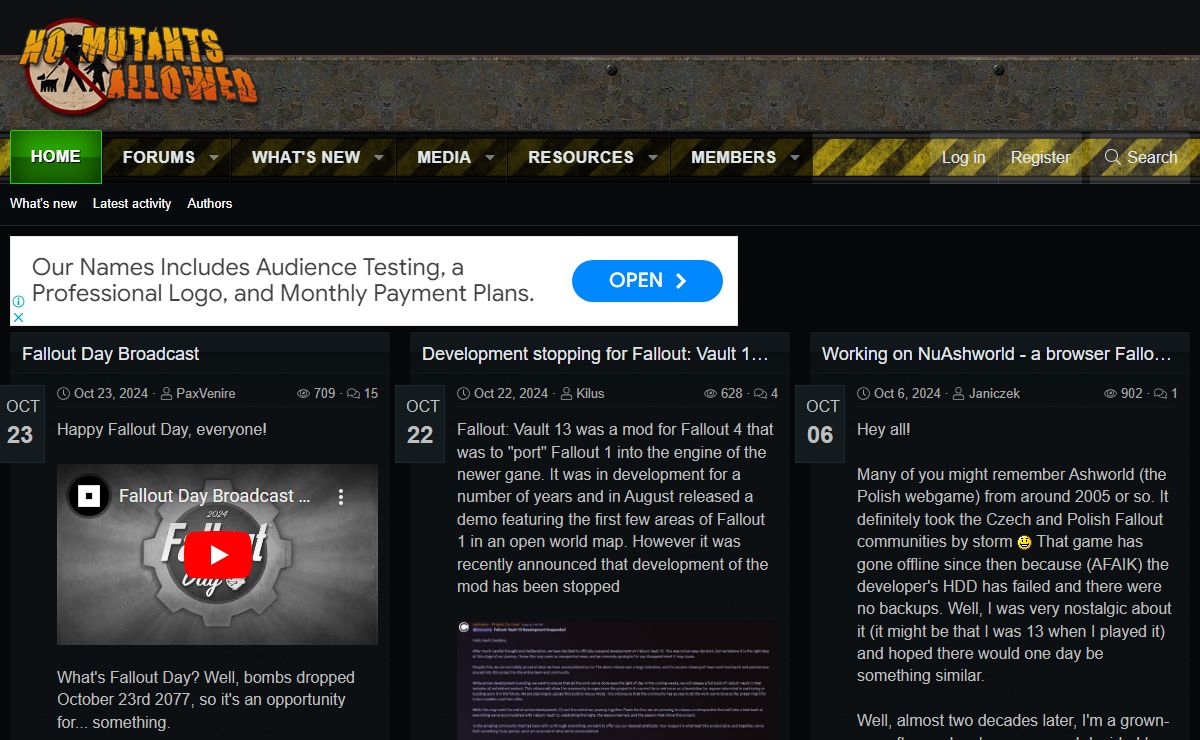Screen dimensions: 1200x740
Task: Click the "Happy Fallout Day, everyone!" text
Action: pos(162,430)
